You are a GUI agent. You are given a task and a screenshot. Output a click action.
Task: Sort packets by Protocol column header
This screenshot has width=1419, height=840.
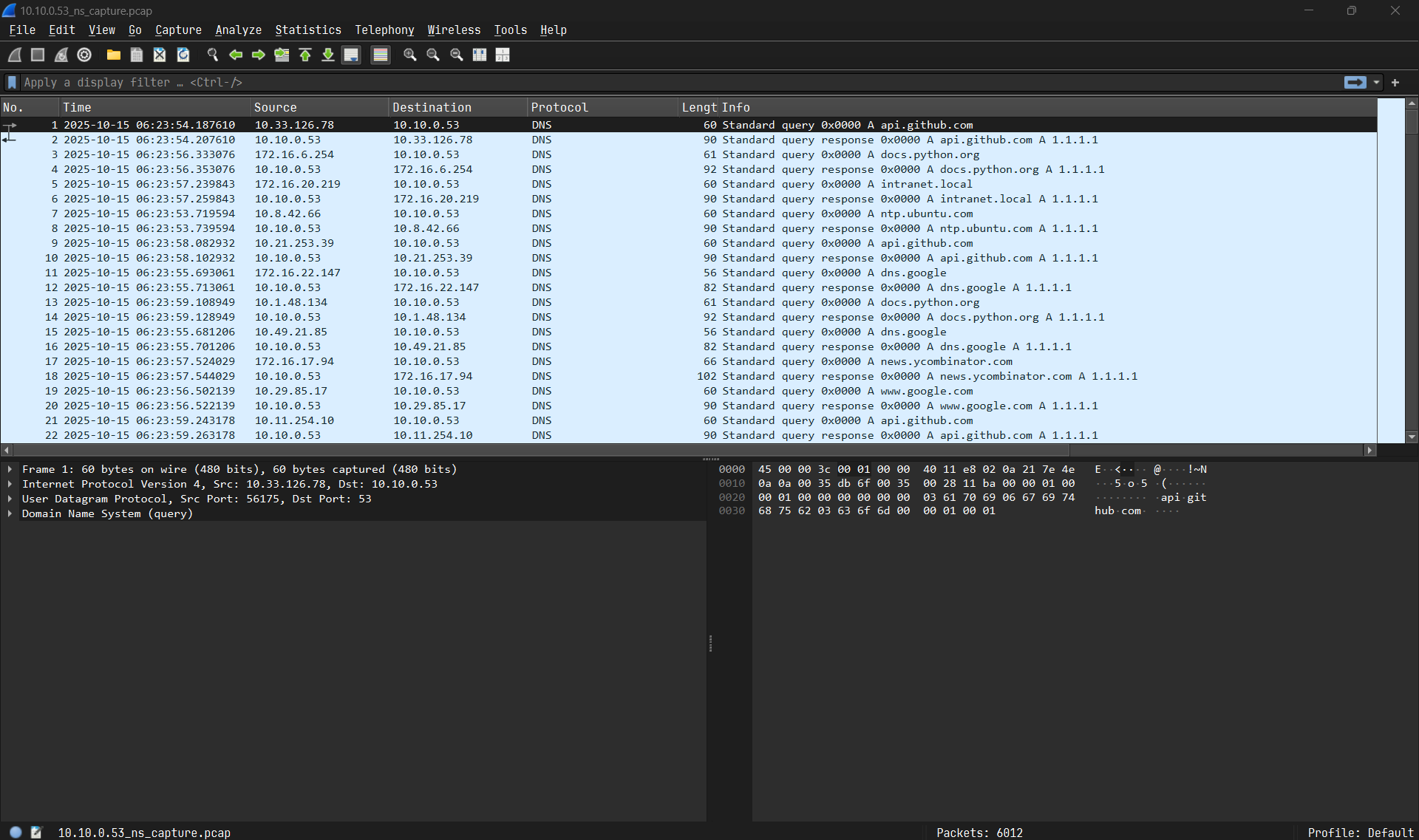[559, 107]
